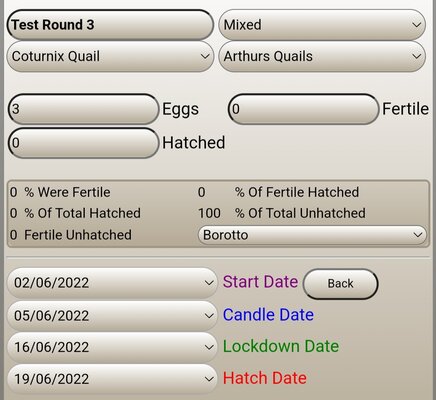
Task: Open the Borotto incubator dropdown
Action: coord(312,235)
